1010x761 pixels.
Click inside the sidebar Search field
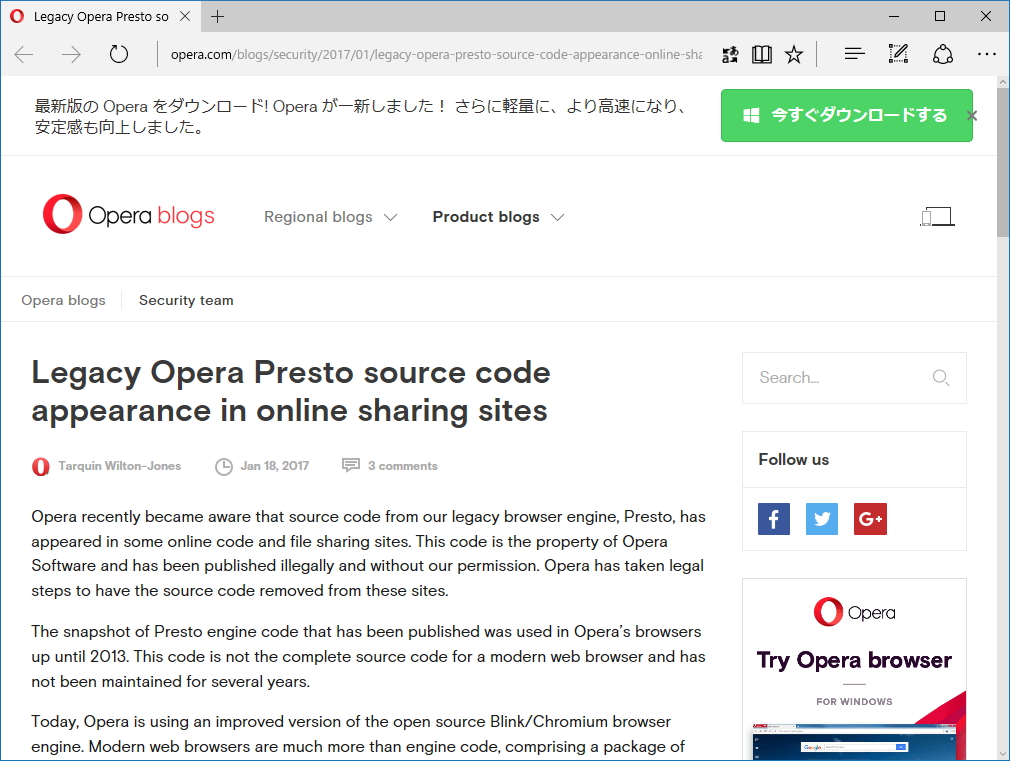(x=840, y=378)
